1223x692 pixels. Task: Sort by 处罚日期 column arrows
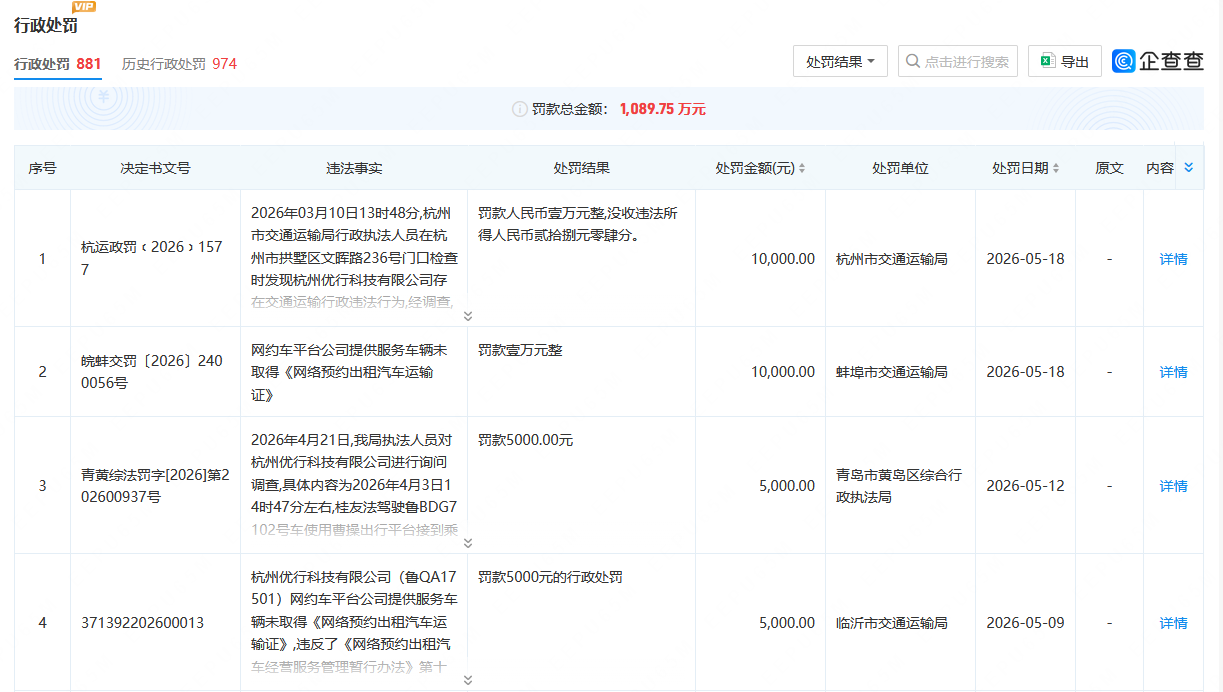1056,169
